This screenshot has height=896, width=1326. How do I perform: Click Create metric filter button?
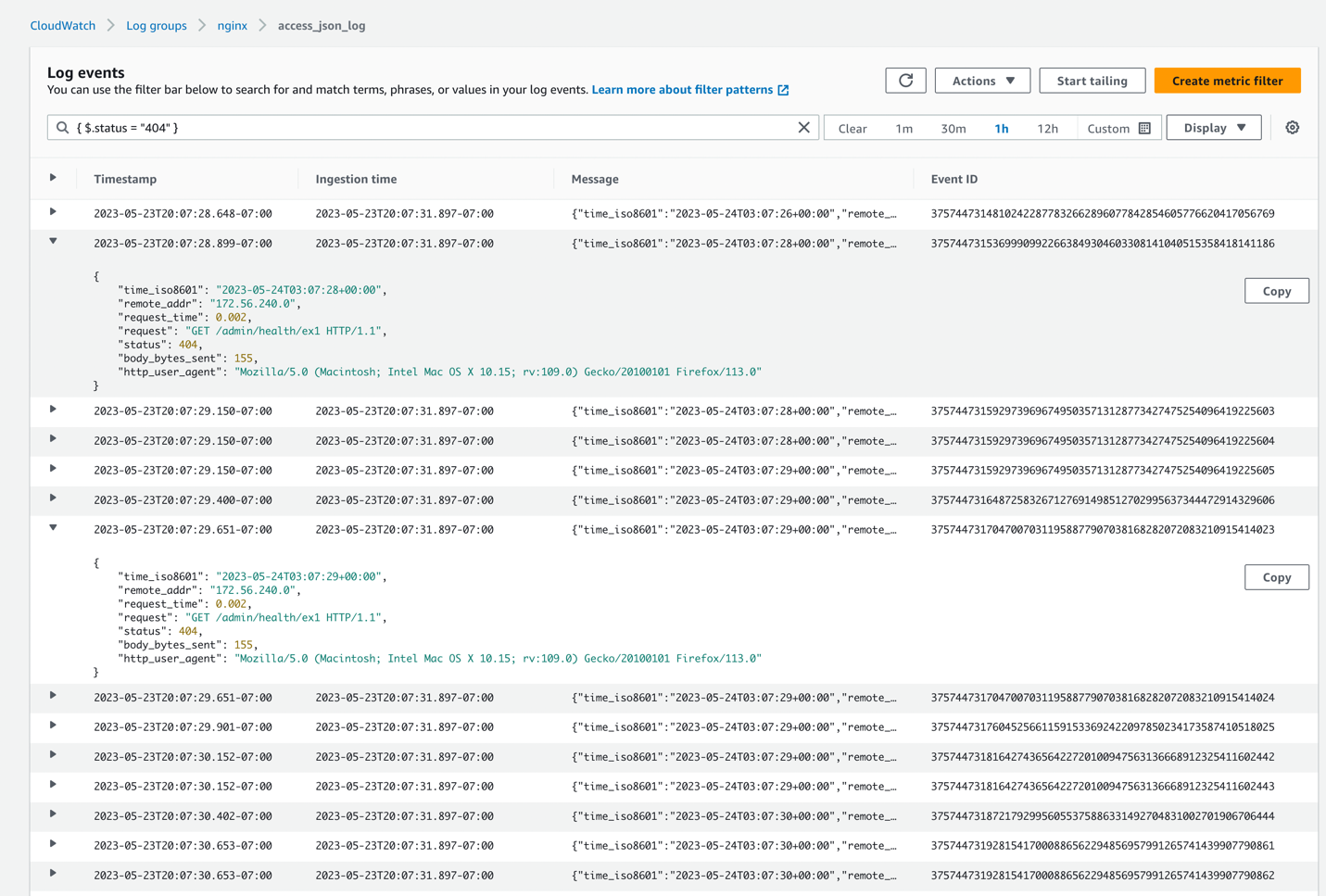[1227, 81]
